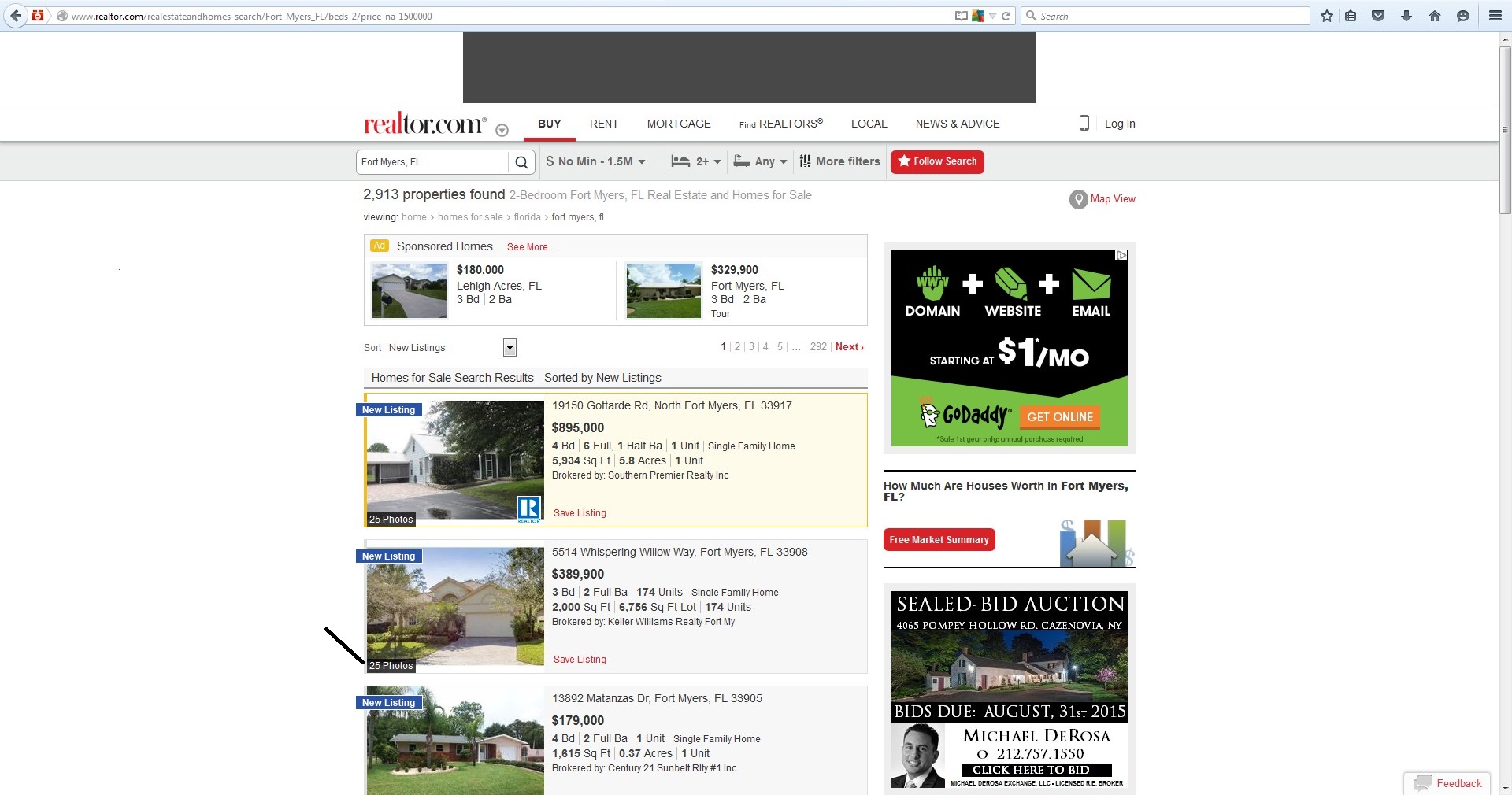Click the Follow Search button
The height and width of the screenshot is (795, 1512).
click(x=937, y=161)
